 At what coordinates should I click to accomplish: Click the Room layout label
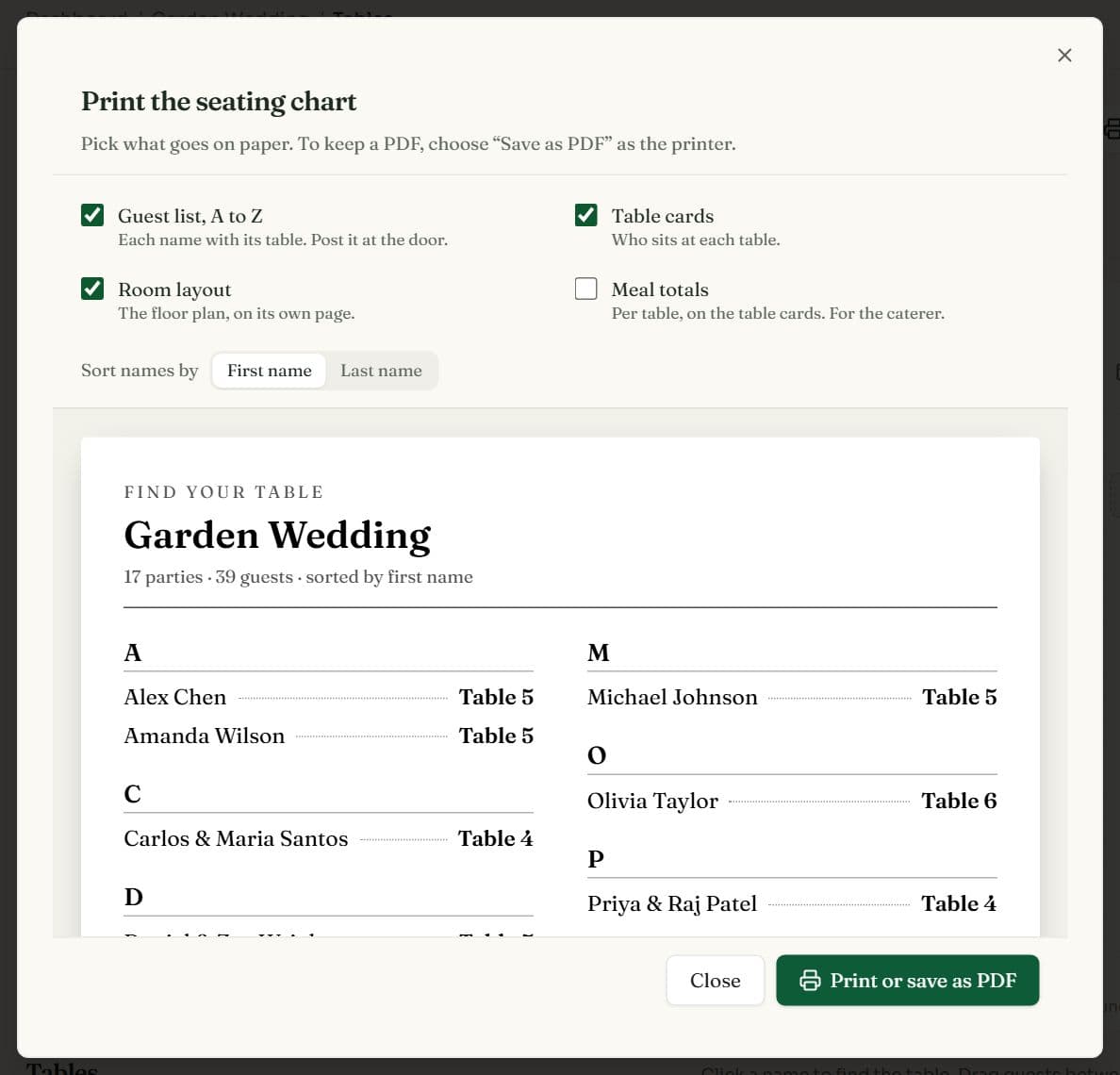174,289
